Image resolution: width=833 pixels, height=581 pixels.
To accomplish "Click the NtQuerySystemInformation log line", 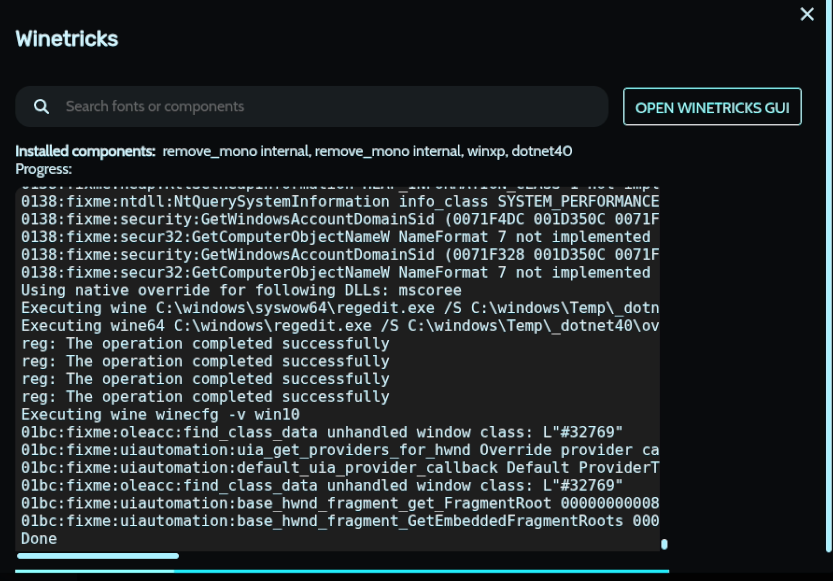I will pos(340,201).
